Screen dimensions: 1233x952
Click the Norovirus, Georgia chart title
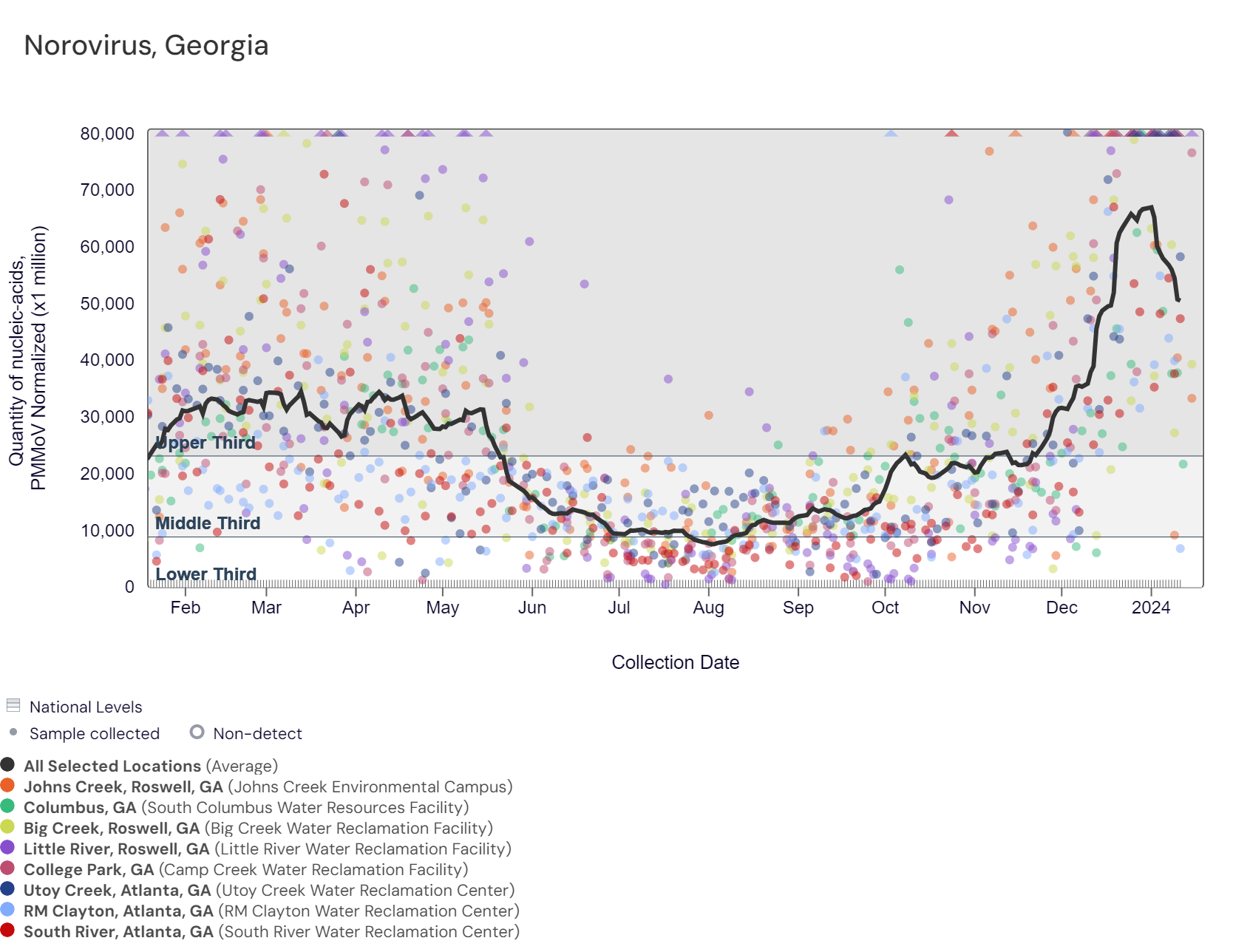point(146,45)
